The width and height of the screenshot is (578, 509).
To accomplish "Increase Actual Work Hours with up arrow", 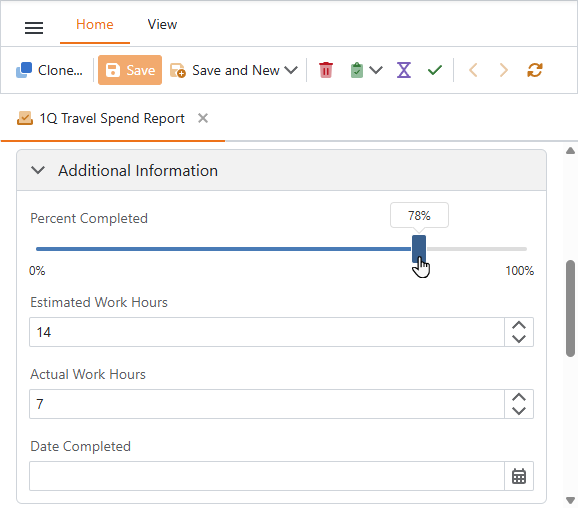I will click(x=519, y=397).
